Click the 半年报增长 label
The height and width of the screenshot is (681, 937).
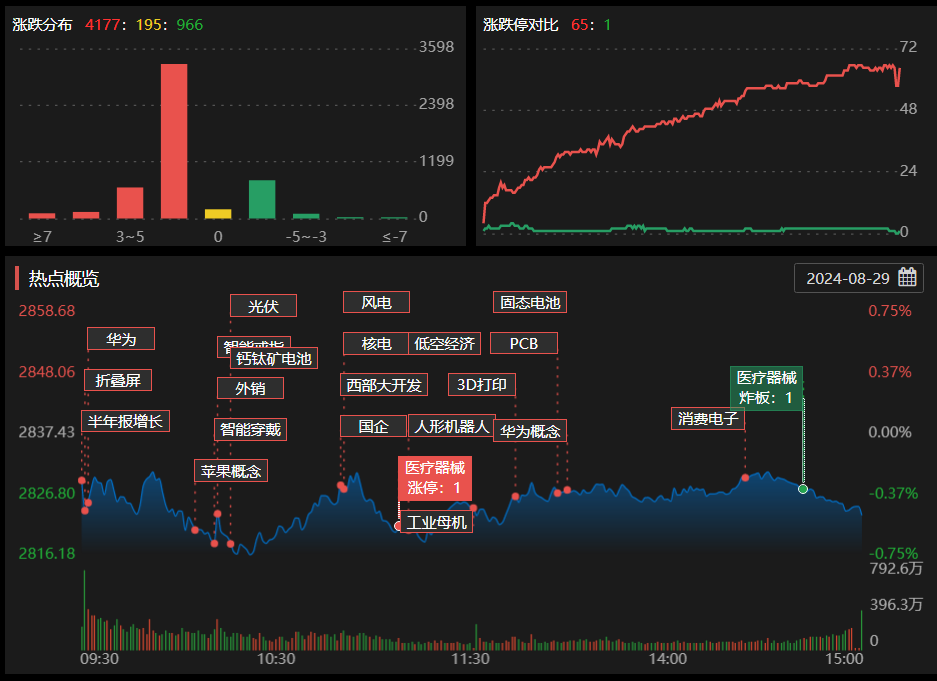(x=125, y=421)
